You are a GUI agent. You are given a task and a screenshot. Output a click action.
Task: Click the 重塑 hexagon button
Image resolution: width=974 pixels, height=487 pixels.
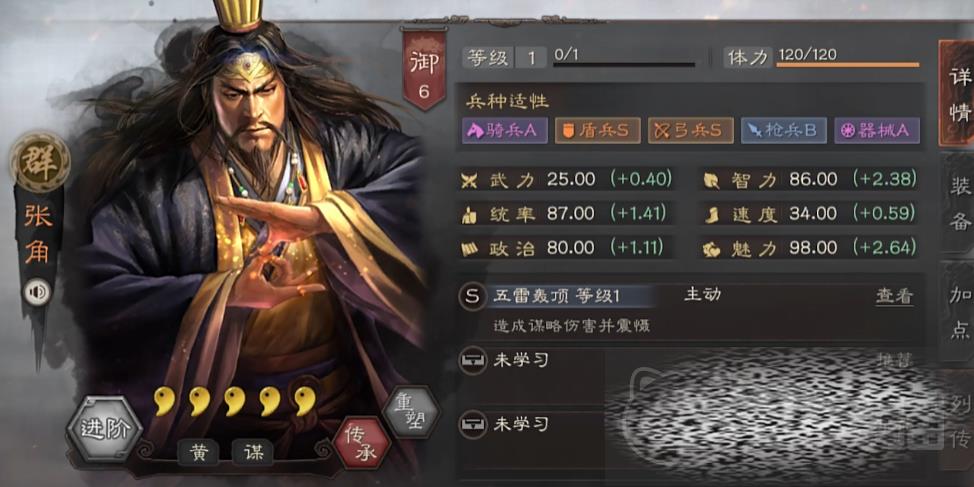pyautogui.click(x=411, y=411)
